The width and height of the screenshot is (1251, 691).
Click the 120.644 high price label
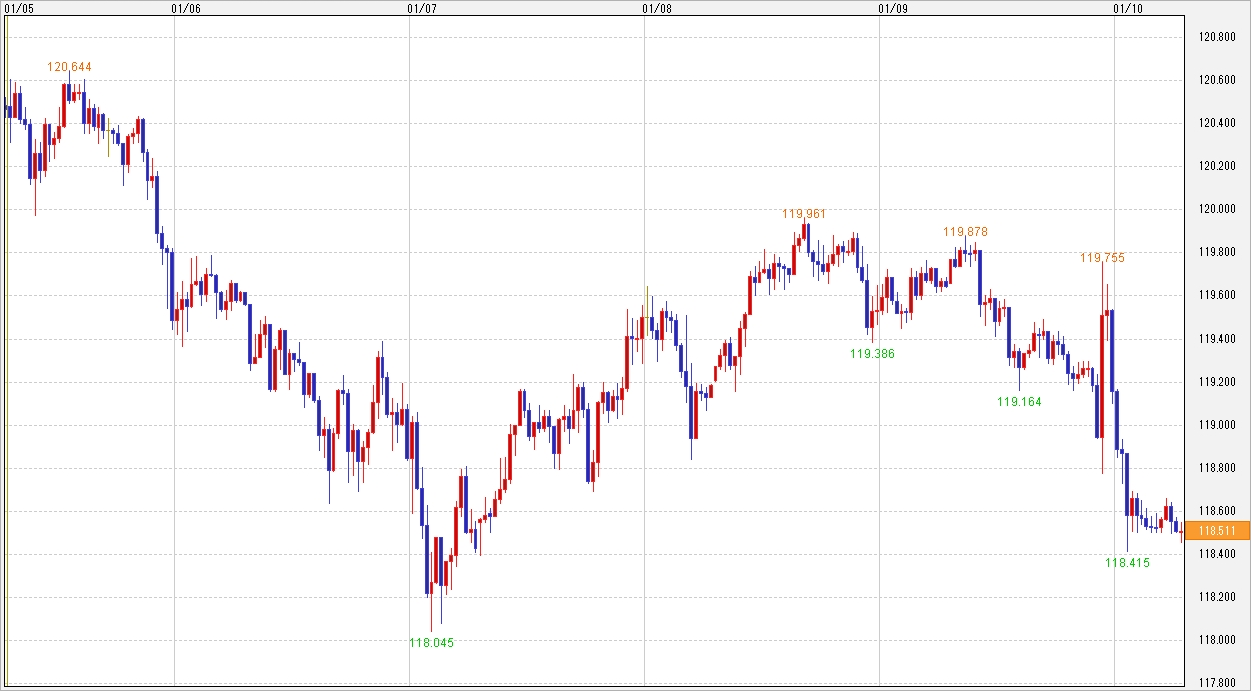(x=69, y=67)
